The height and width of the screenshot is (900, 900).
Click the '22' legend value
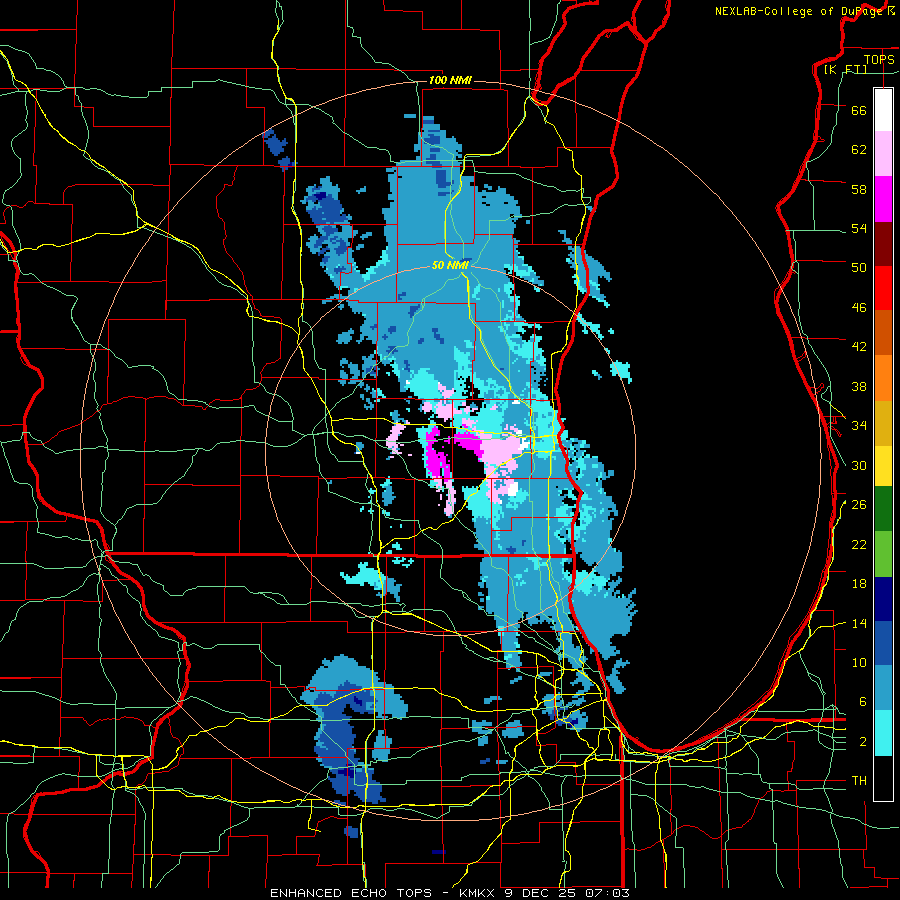[859, 545]
